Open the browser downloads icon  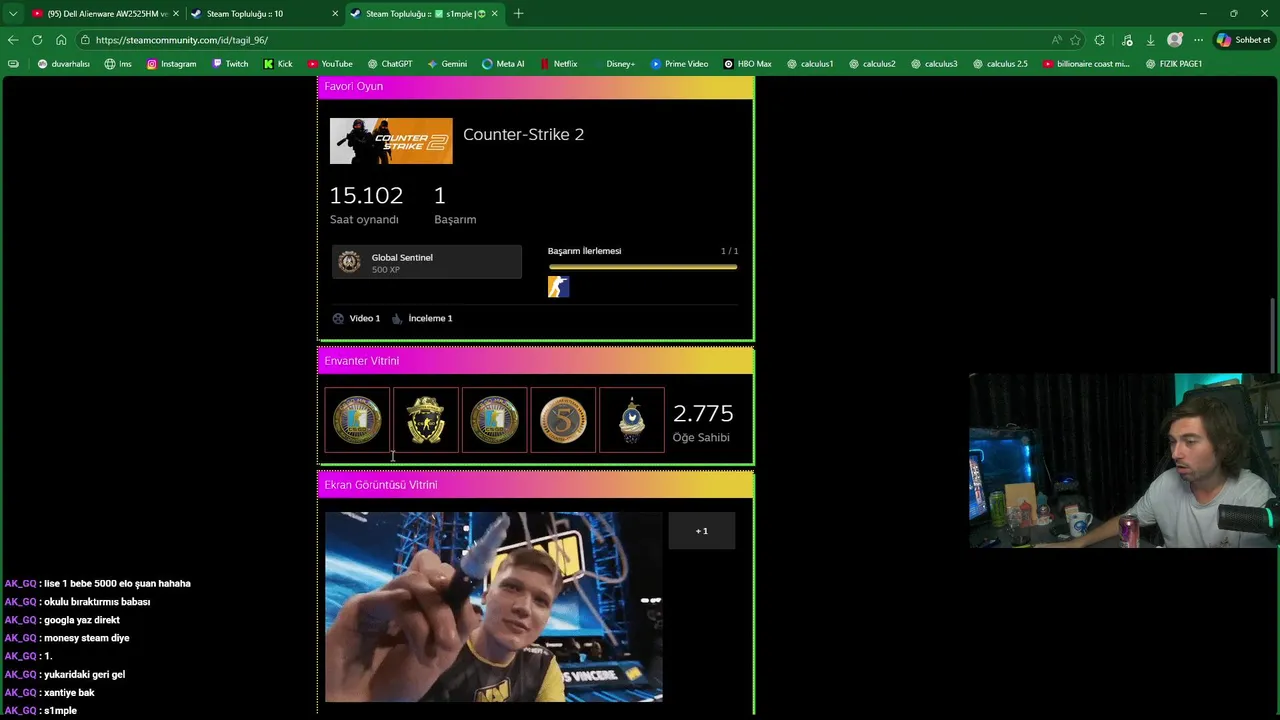[x=1150, y=40]
